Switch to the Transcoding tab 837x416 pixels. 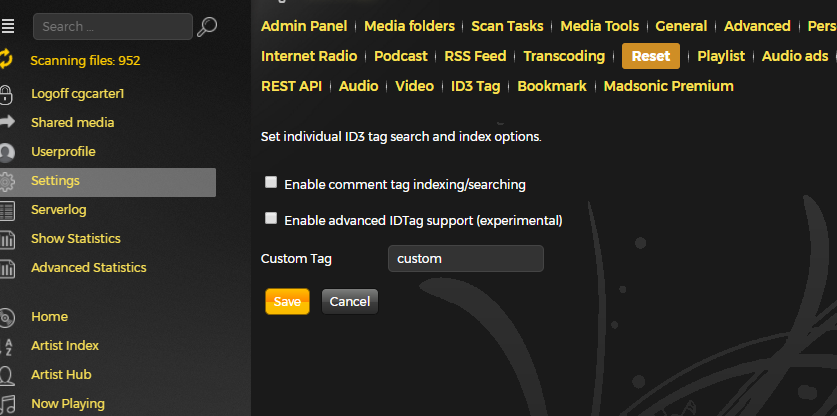[564, 56]
